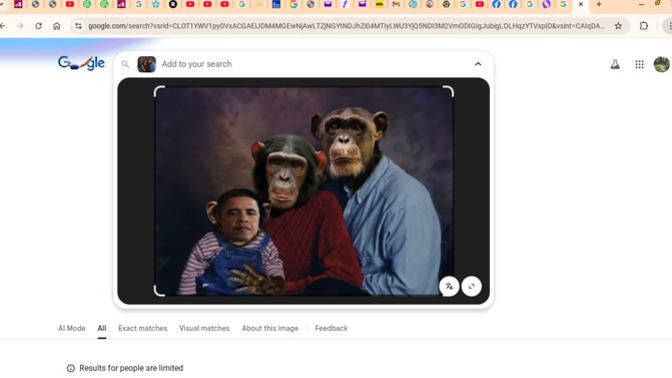Go to the browser home page
Viewport: 672px width, 378px height.
coord(57,26)
